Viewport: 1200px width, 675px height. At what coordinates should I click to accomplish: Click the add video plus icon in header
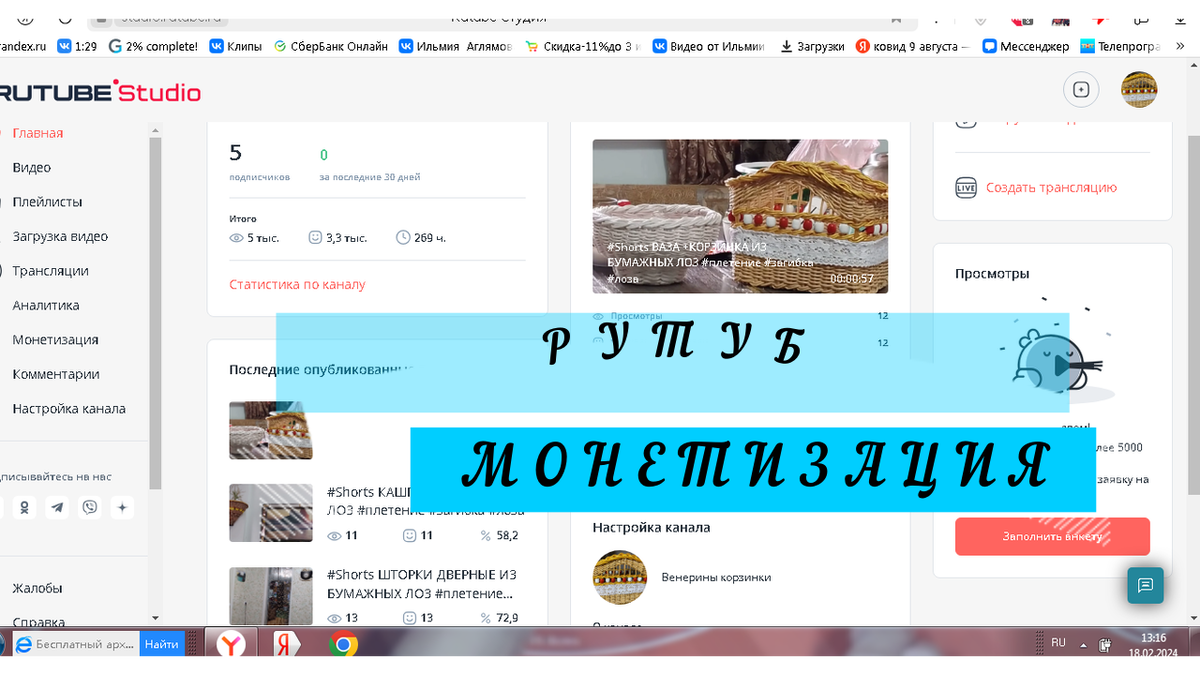(1080, 89)
